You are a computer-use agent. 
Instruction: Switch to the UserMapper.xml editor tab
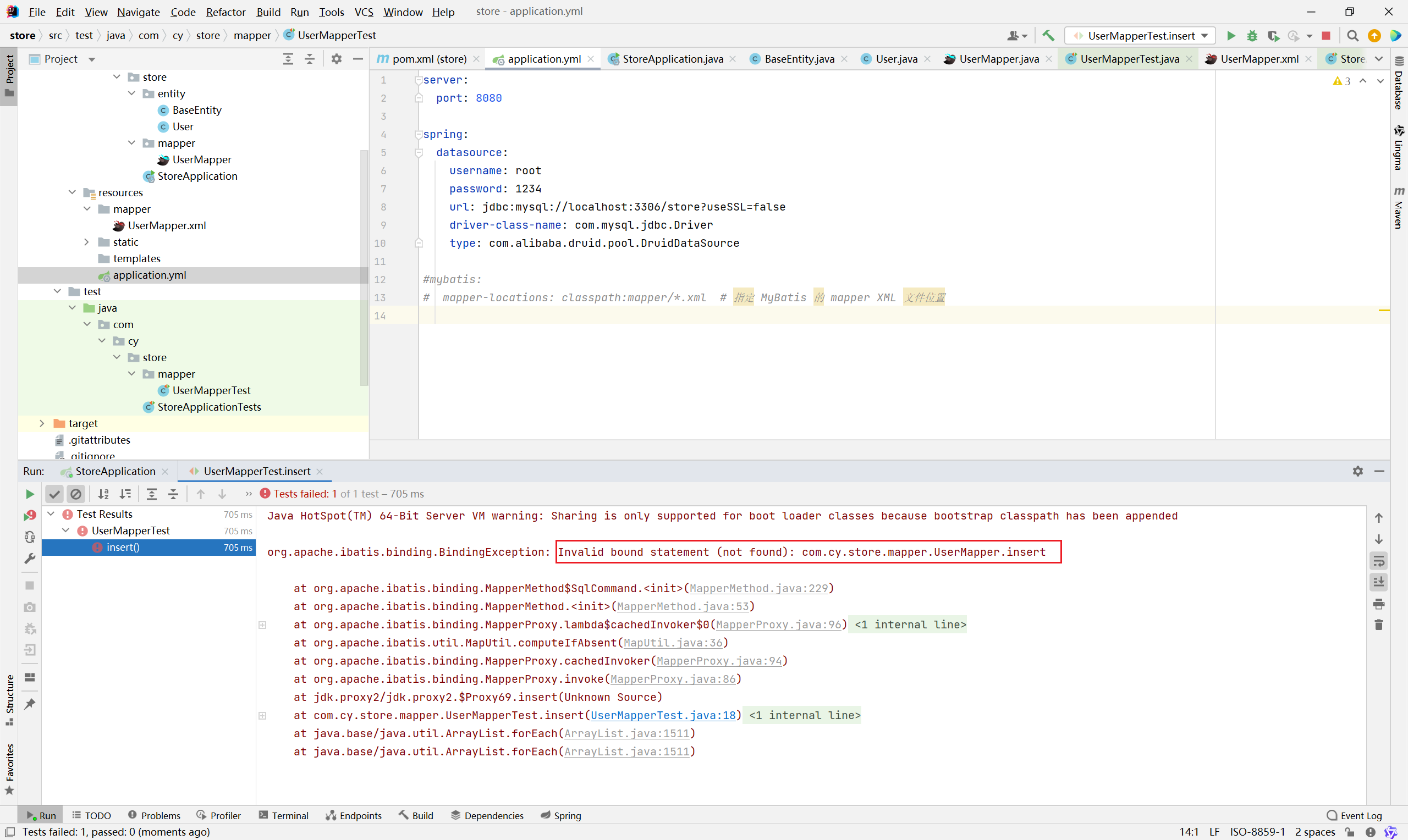1258,59
